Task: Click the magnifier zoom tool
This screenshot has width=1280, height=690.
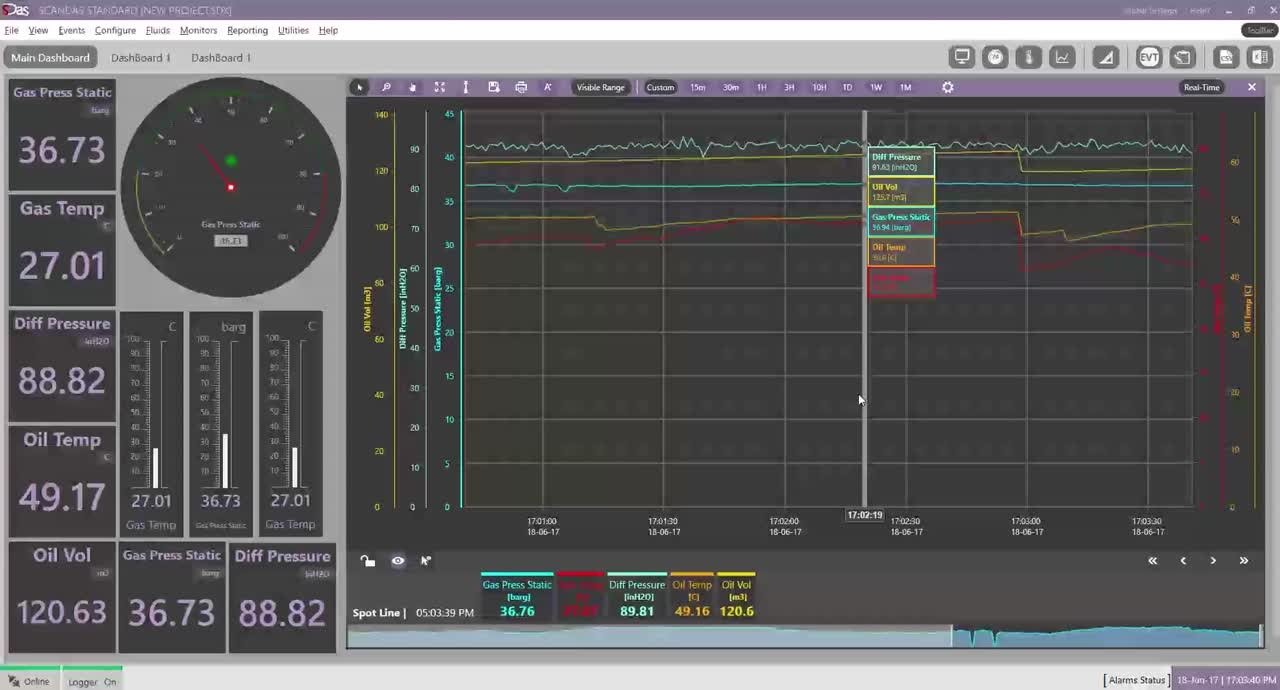Action: coord(386,88)
